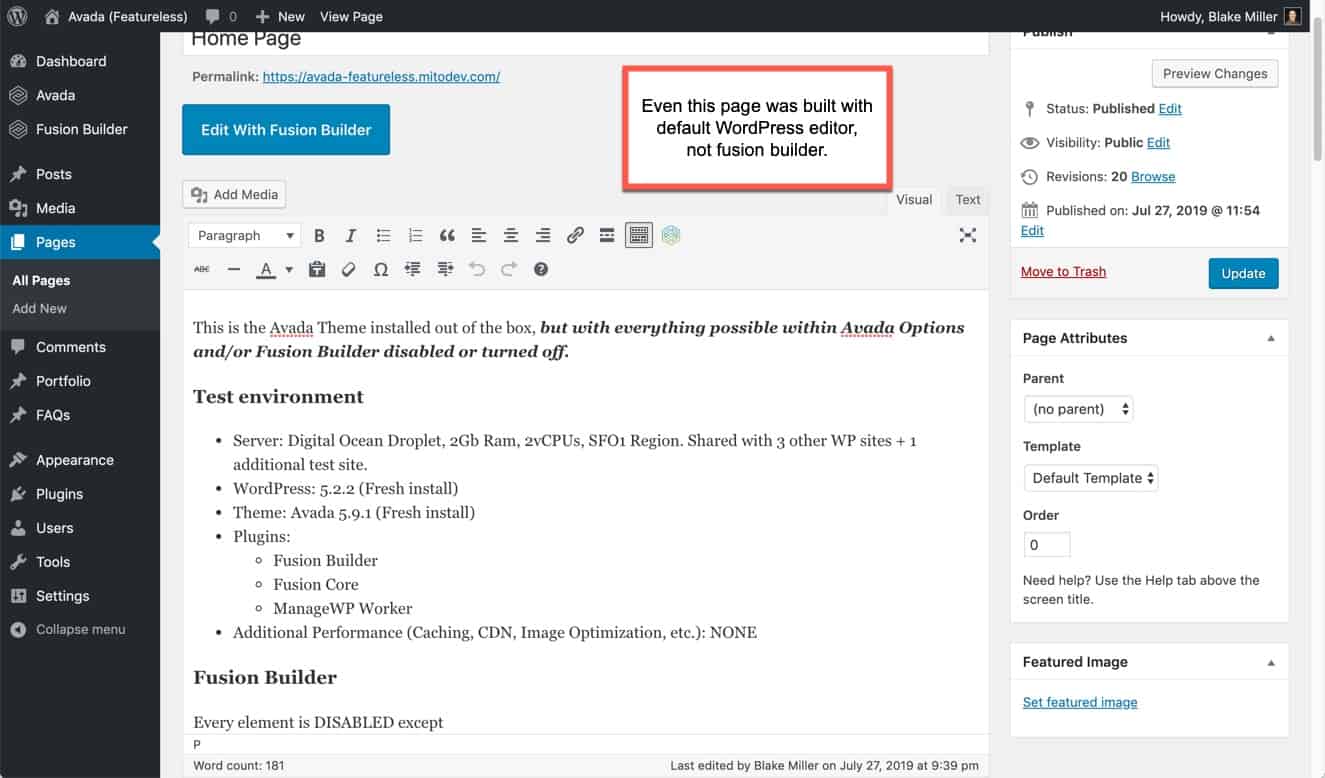
Task: Insert Read More tag
Action: click(607, 236)
